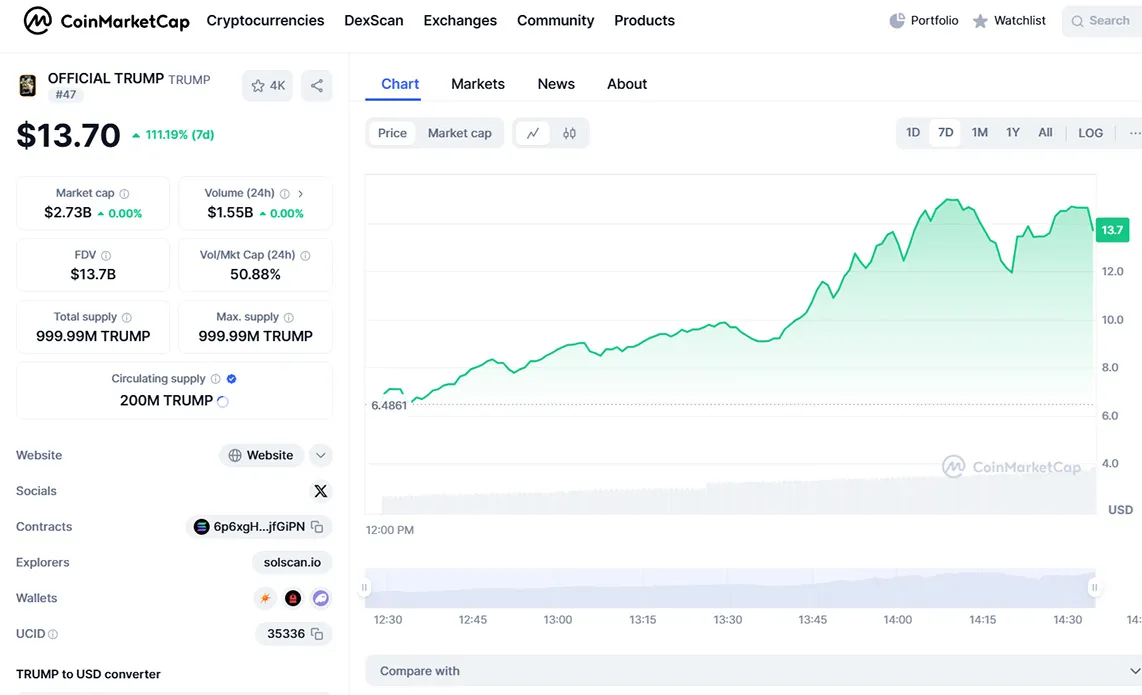Viewport: 1142px width, 695px height.
Task: Share the OFFICIAL TRUMP page
Action: 317,85
